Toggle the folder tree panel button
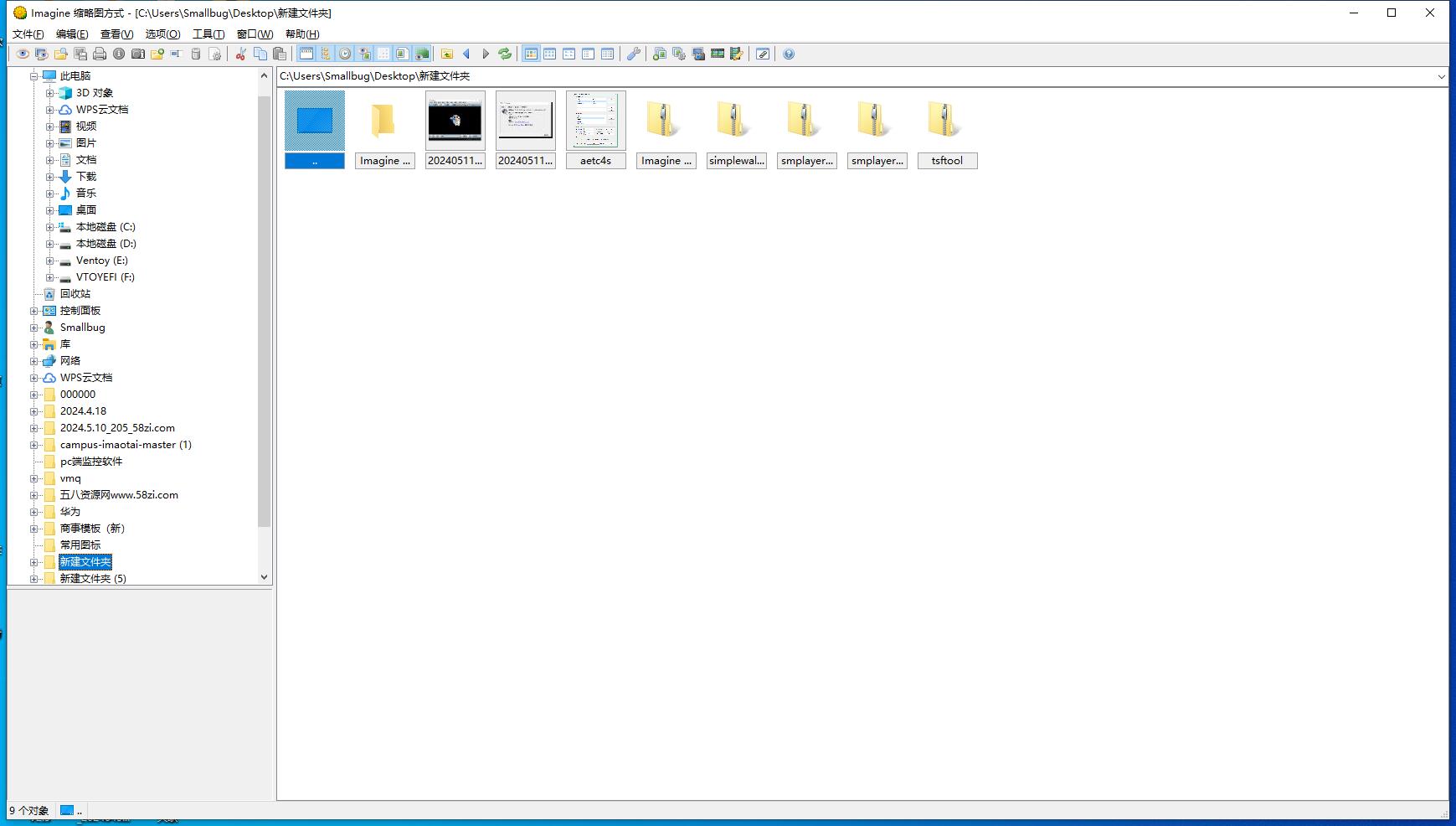 point(326,54)
